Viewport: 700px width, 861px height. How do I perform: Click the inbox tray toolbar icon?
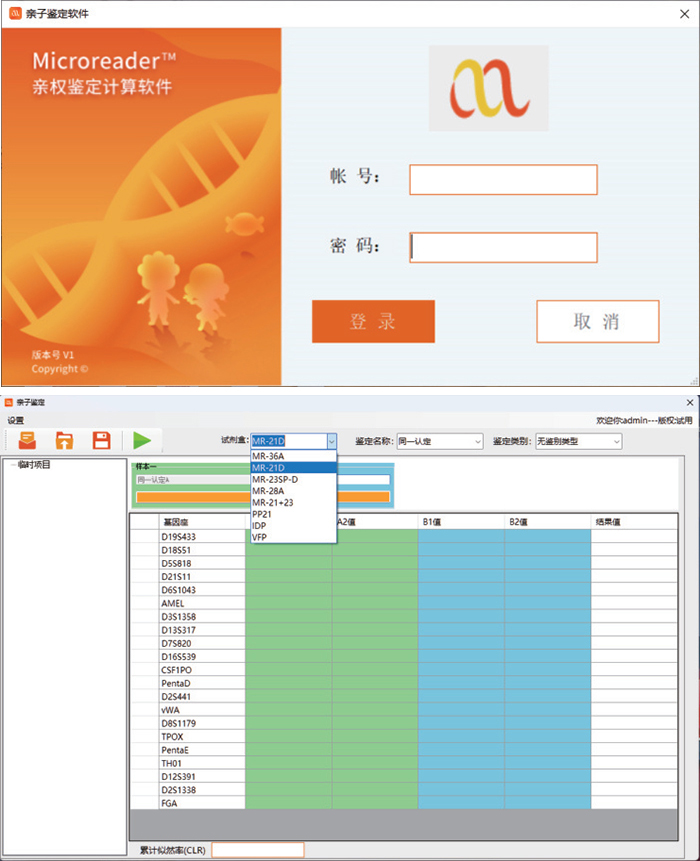click(27, 440)
